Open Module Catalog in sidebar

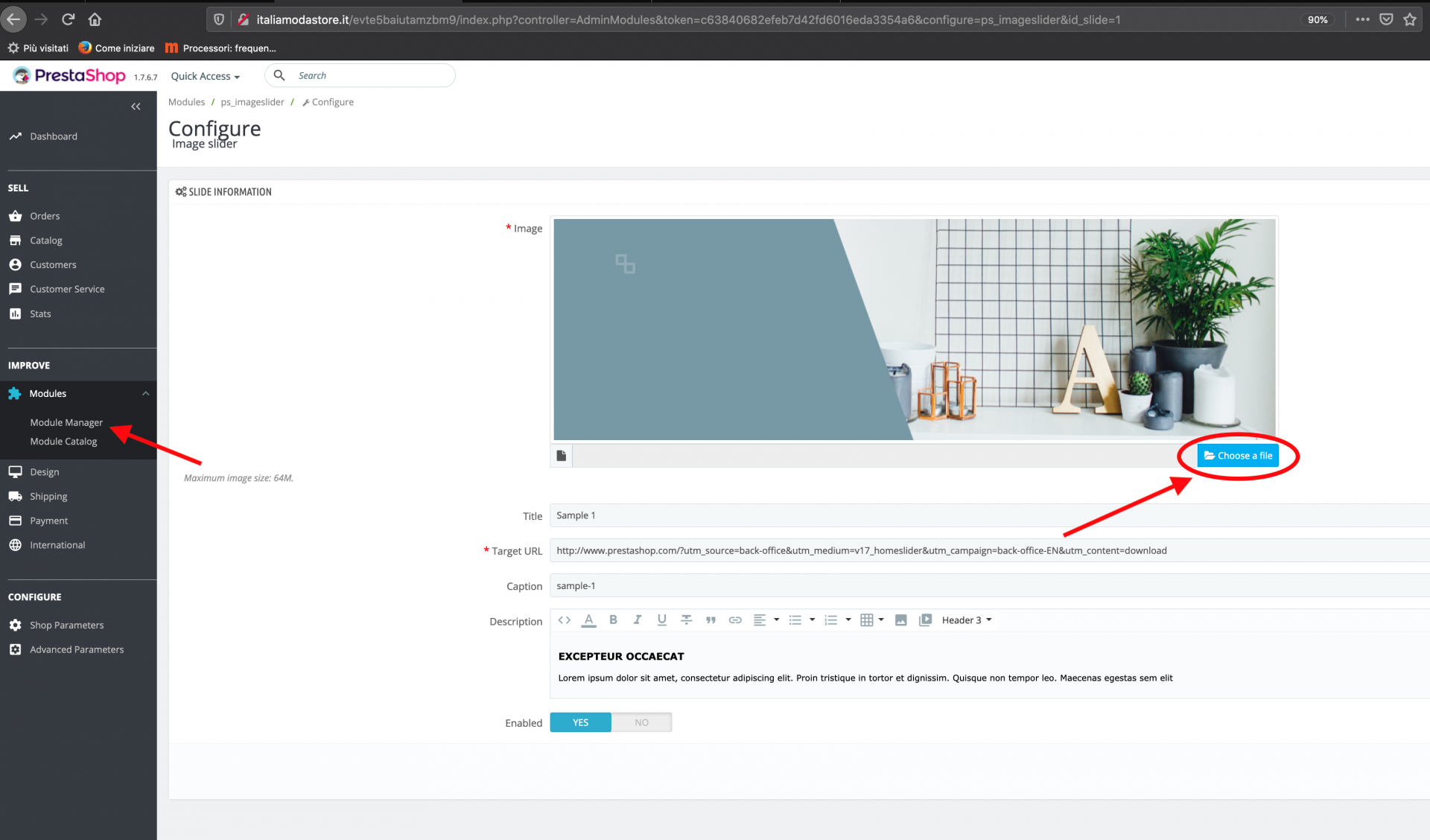(x=63, y=441)
